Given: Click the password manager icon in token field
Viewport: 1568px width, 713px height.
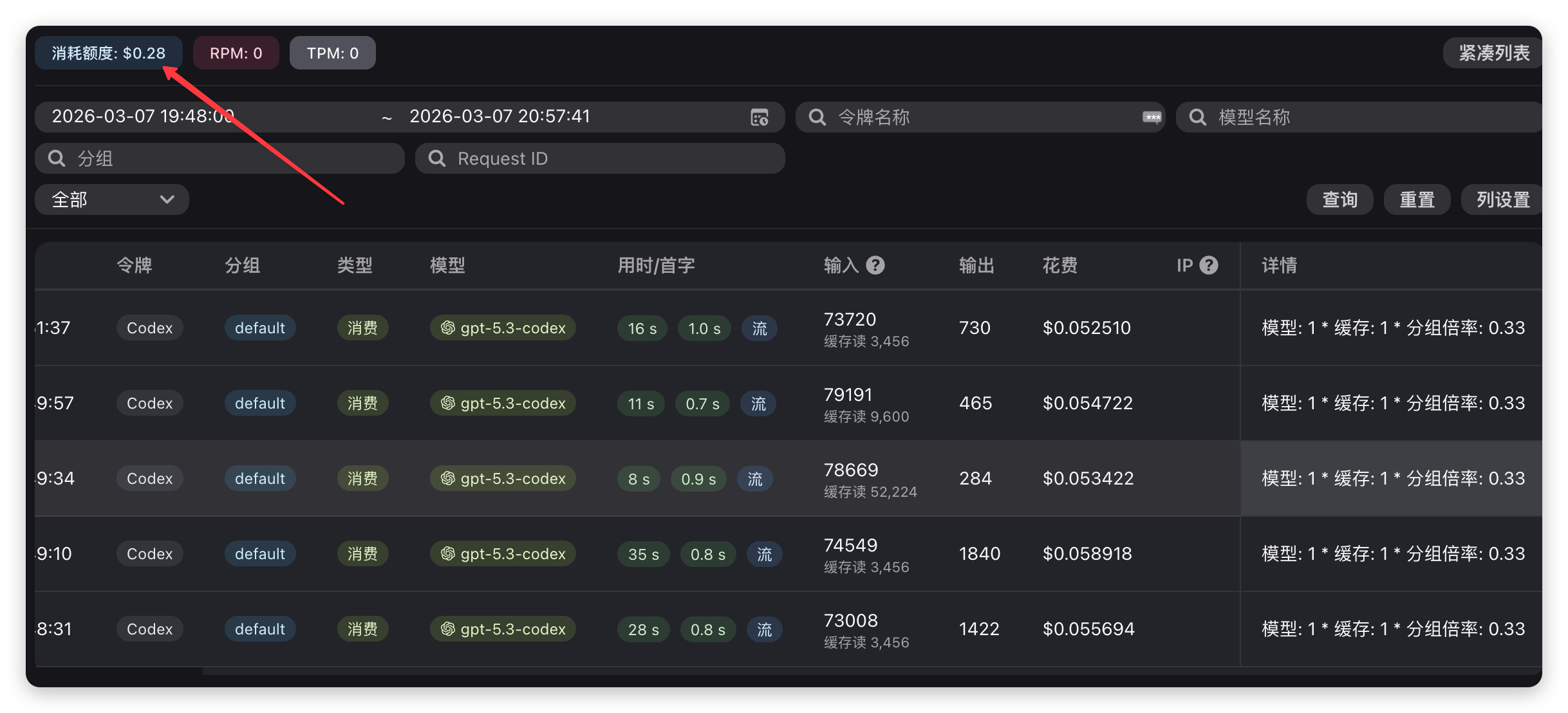Looking at the screenshot, I should [1152, 117].
